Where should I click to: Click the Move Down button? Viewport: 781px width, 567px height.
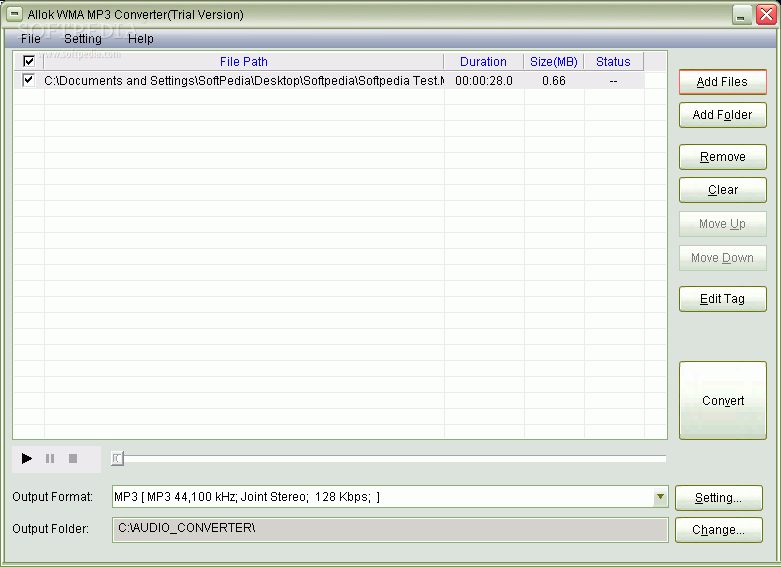point(722,258)
